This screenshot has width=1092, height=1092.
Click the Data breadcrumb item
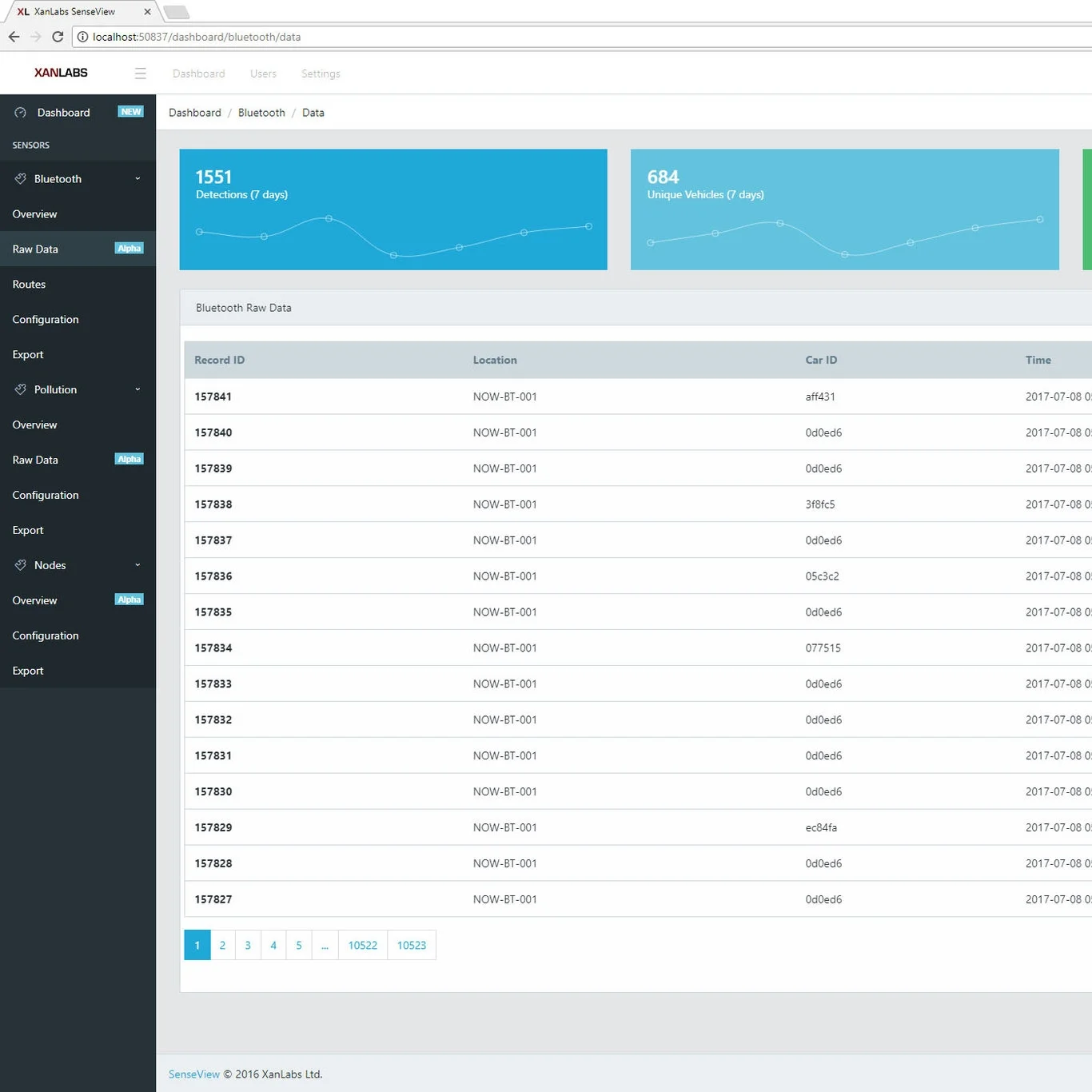(313, 113)
